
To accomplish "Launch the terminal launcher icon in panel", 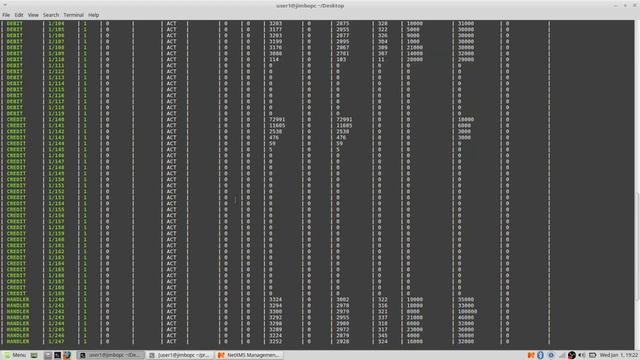I will [58, 355].
